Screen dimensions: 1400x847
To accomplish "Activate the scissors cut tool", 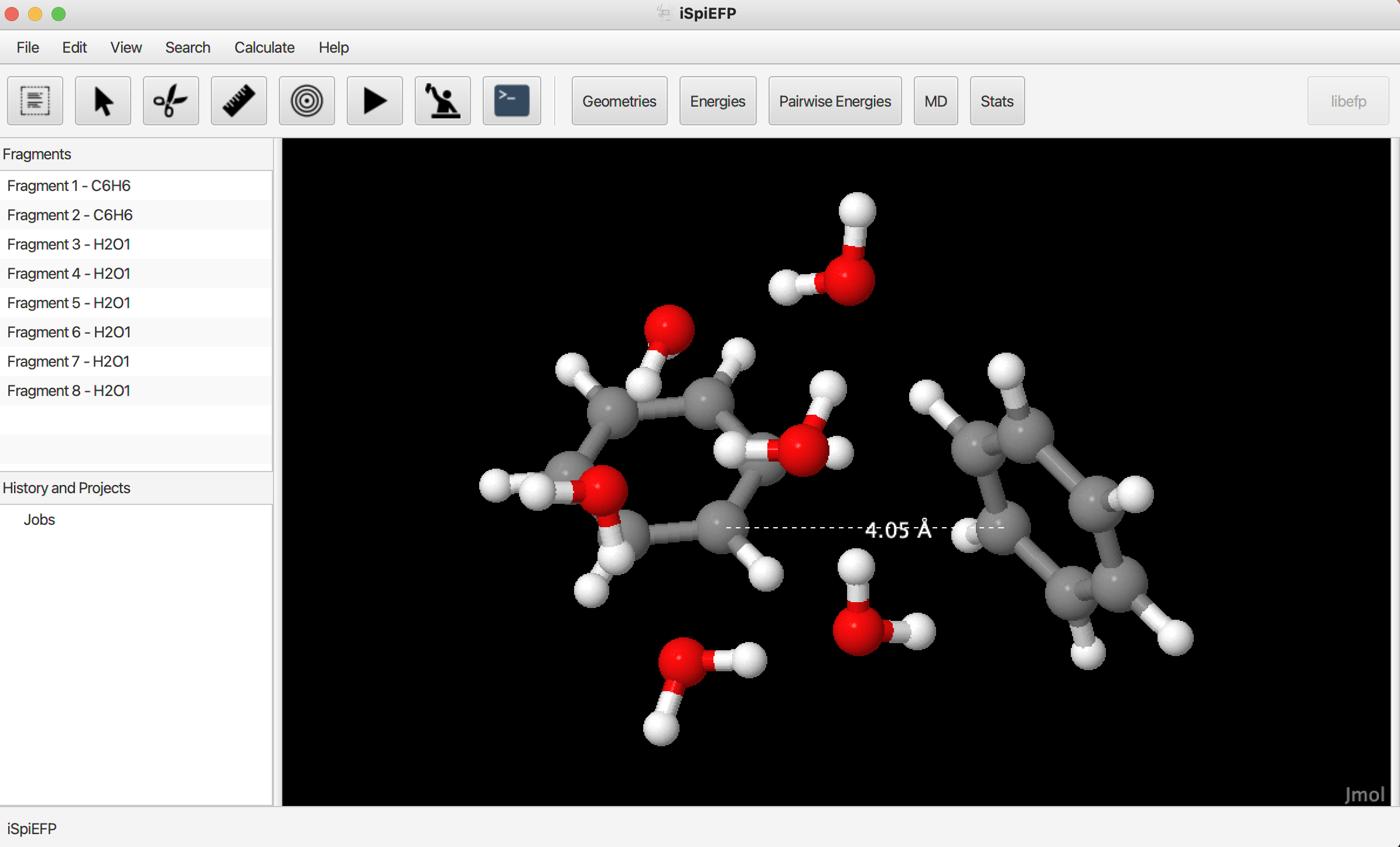I will [x=171, y=101].
